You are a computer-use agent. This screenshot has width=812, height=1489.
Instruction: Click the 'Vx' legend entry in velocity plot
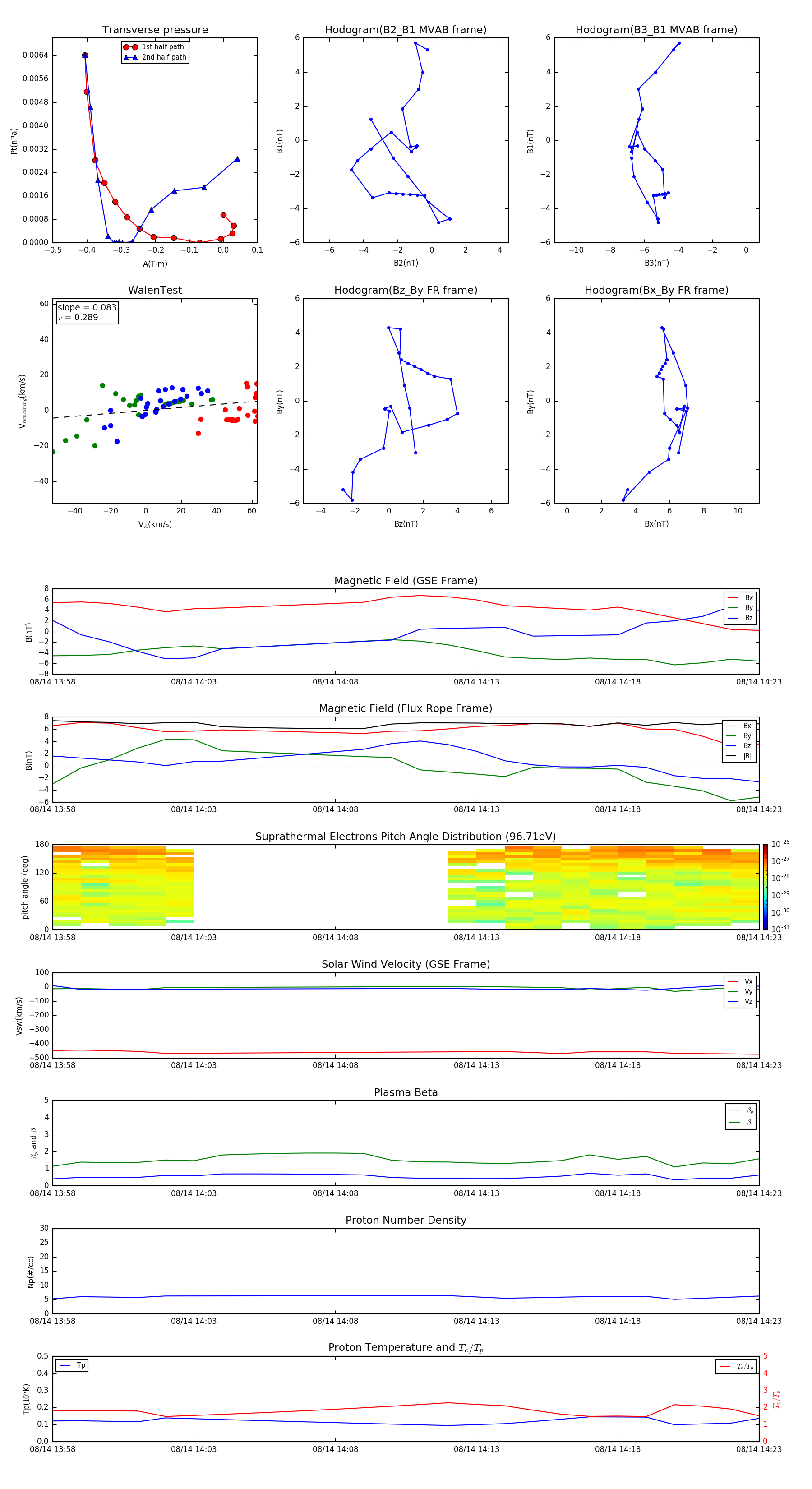click(x=740, y=981)
